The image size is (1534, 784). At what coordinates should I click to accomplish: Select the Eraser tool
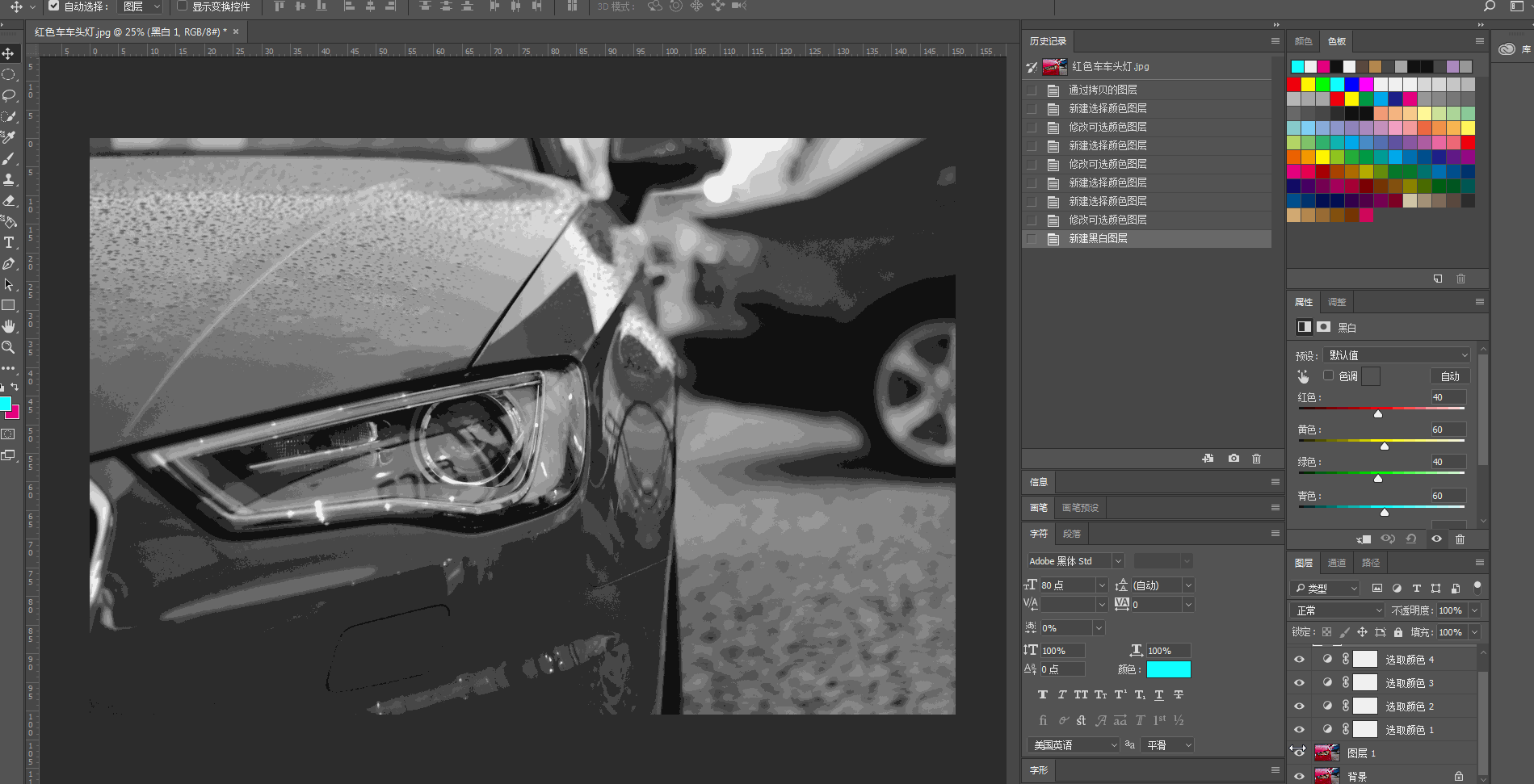9,200
